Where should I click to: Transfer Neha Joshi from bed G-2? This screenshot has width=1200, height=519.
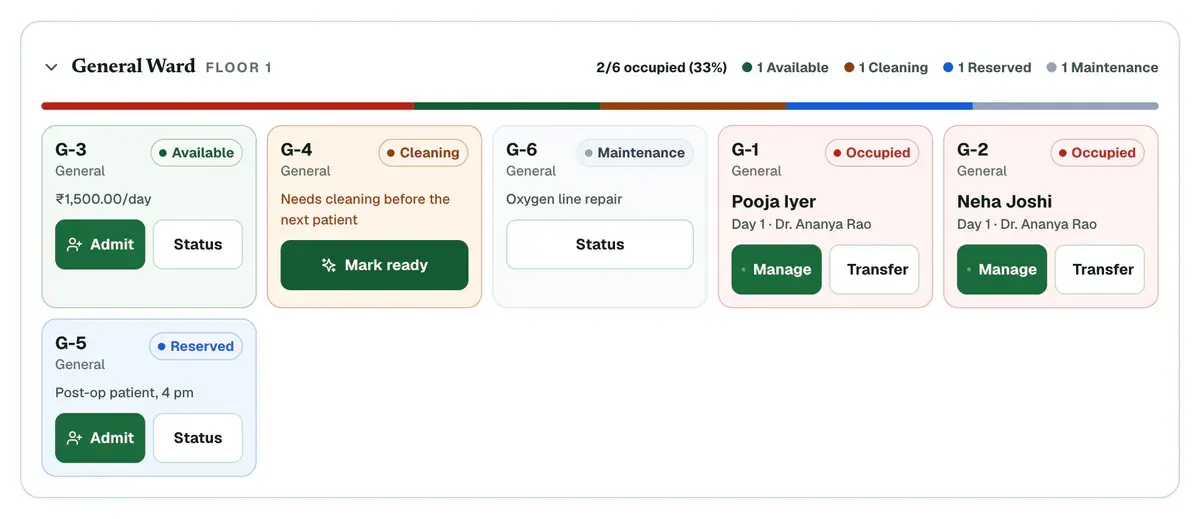(1100, 269)
